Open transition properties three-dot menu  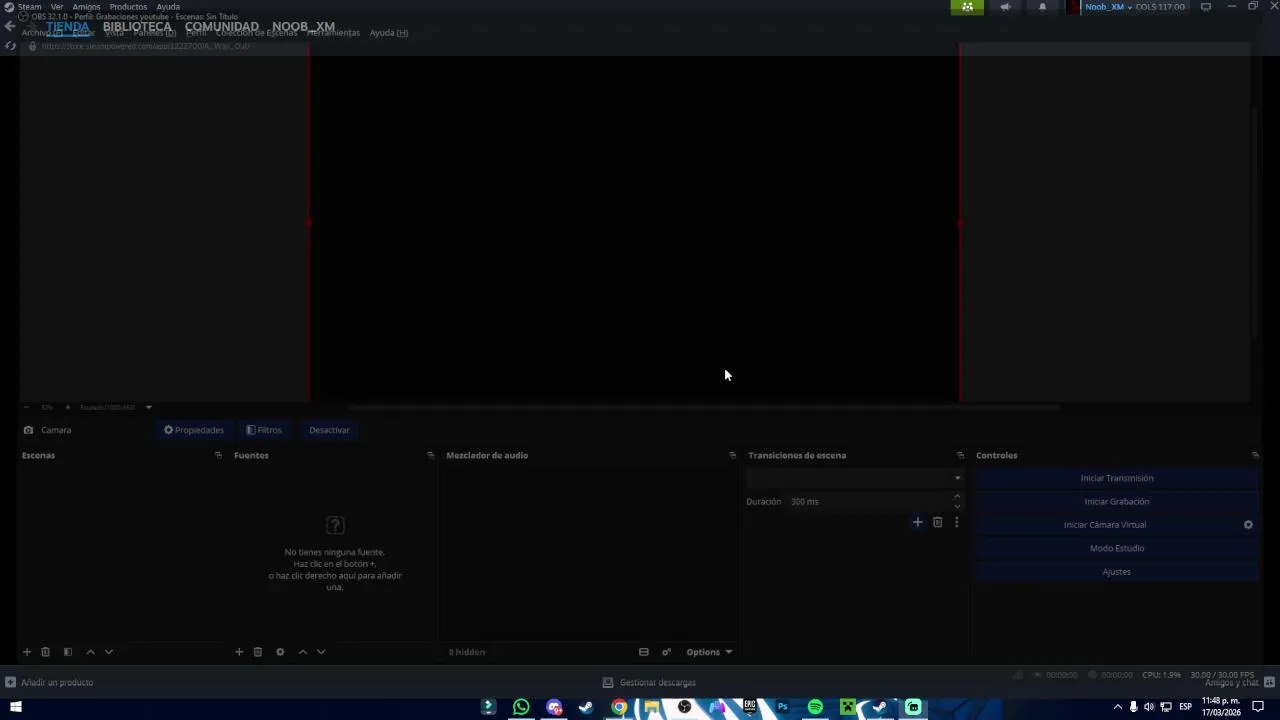pyautogui.click(x=956, y=522)
